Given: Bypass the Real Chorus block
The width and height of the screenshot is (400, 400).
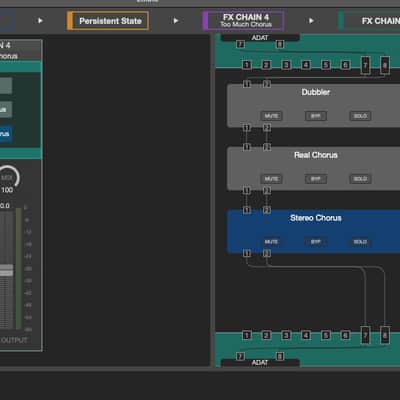Looking at the screenshot, I should click(x=316, y=179).
